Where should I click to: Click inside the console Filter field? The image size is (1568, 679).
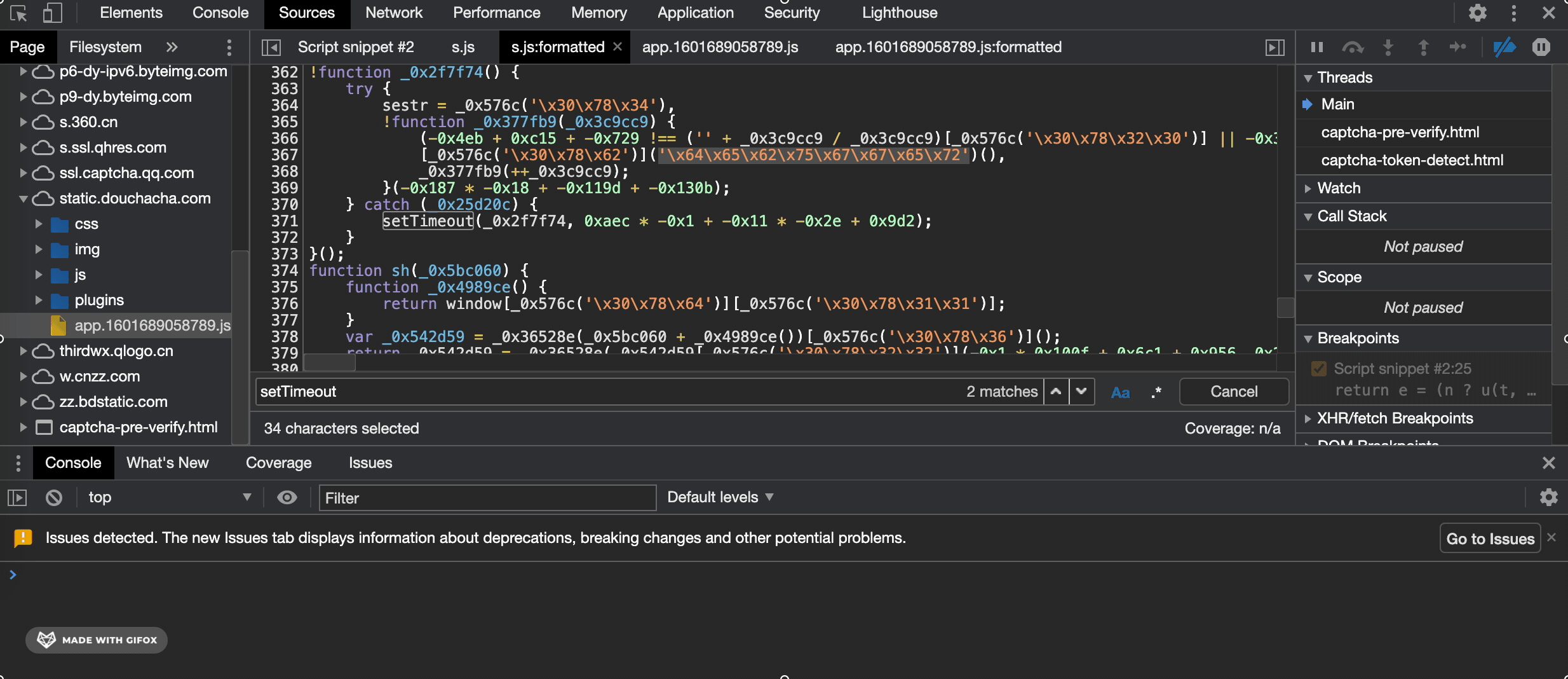click(x=486, y=498)
